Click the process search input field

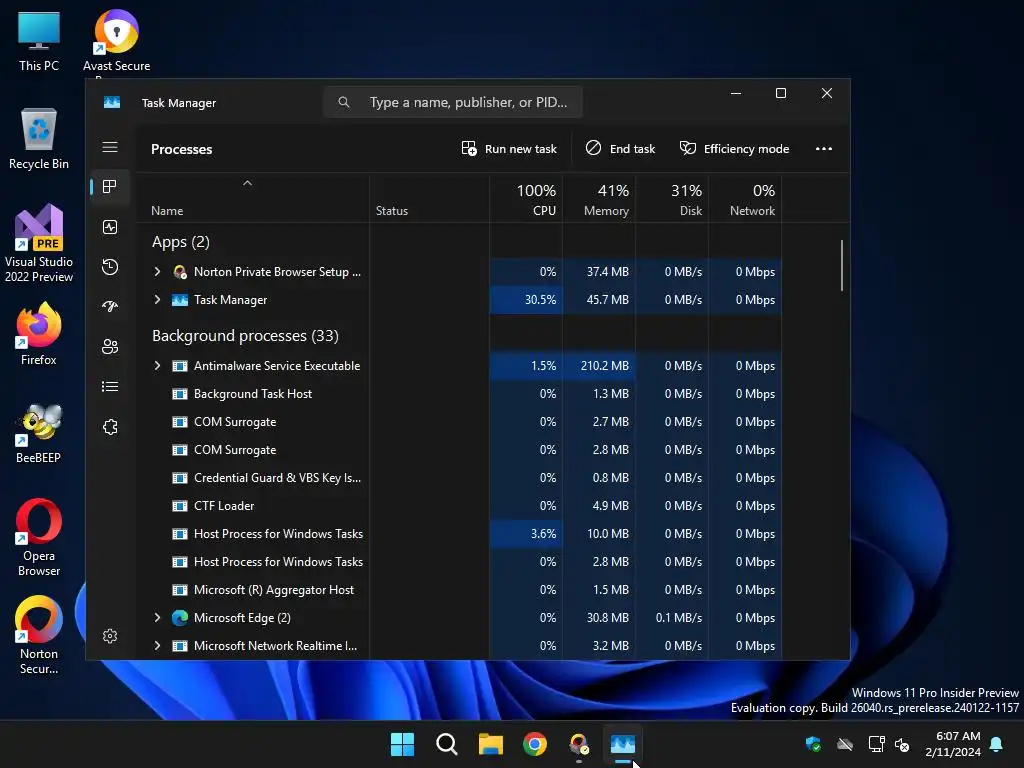[453, 102]
